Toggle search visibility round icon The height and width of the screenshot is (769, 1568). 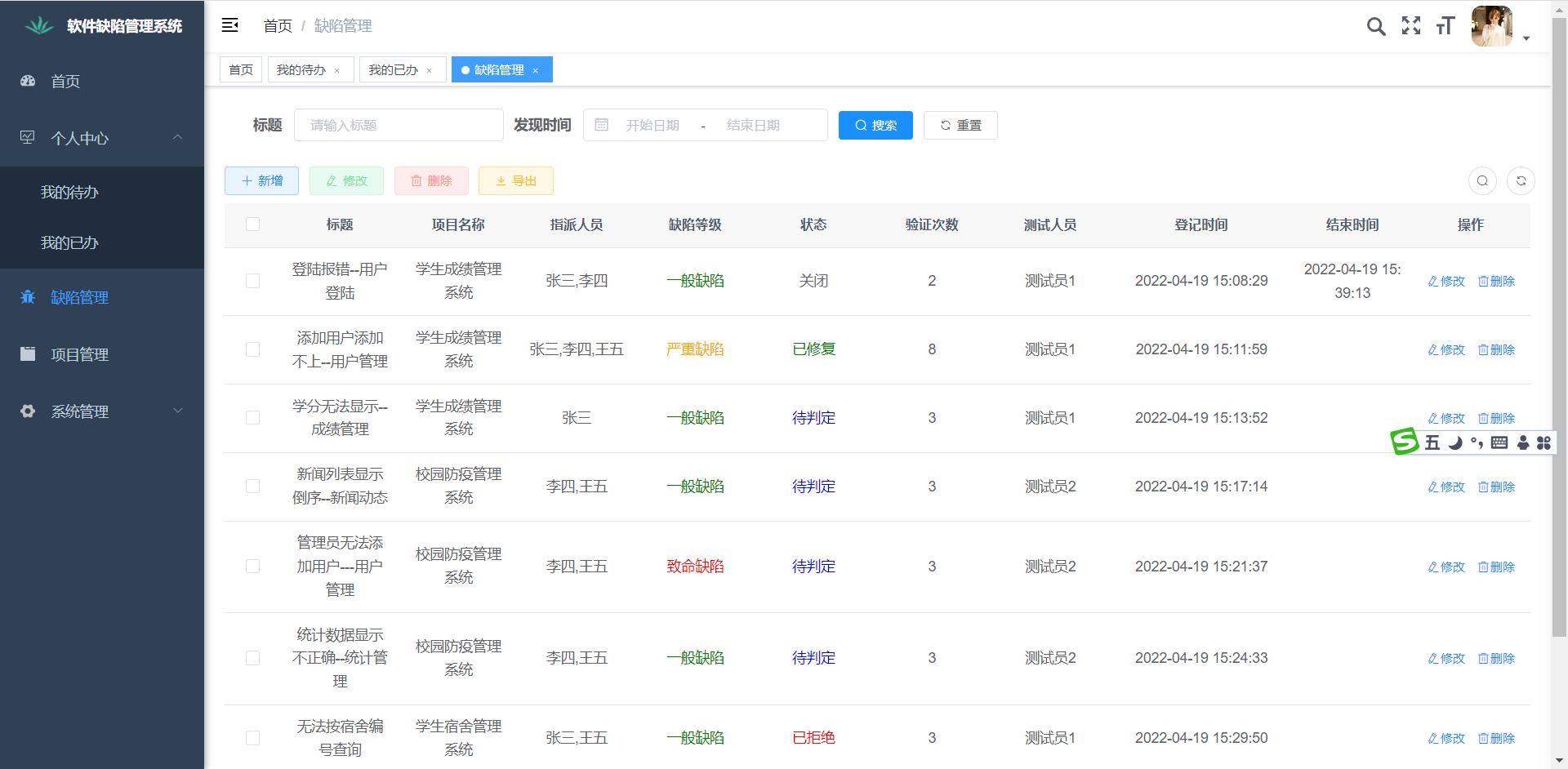pyautogui.click(x=1482, y=180)
